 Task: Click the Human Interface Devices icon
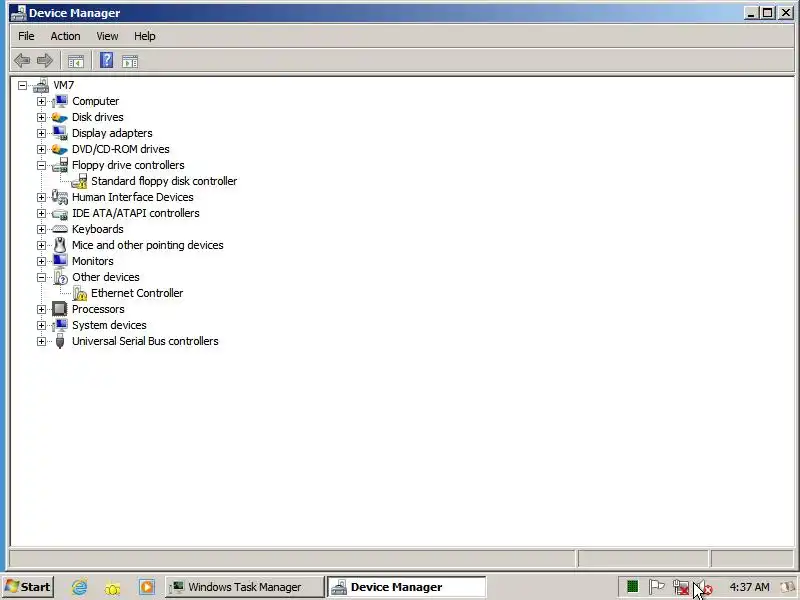click(60, 197)
